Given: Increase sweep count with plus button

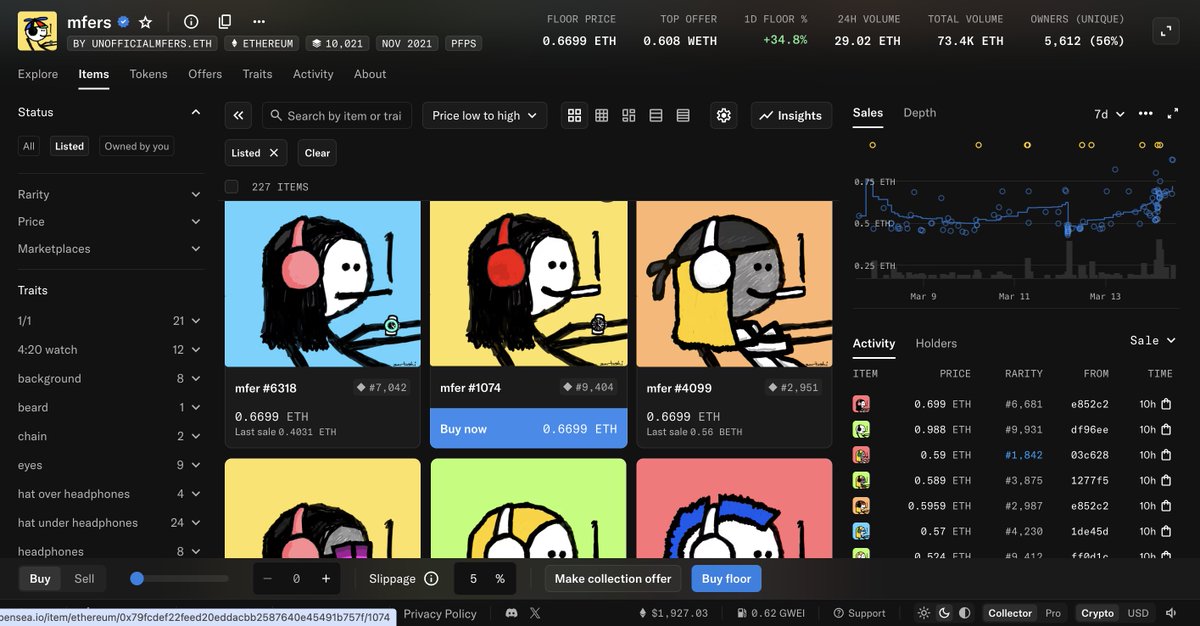Looking at the screenshot, I should coord(326,579).
